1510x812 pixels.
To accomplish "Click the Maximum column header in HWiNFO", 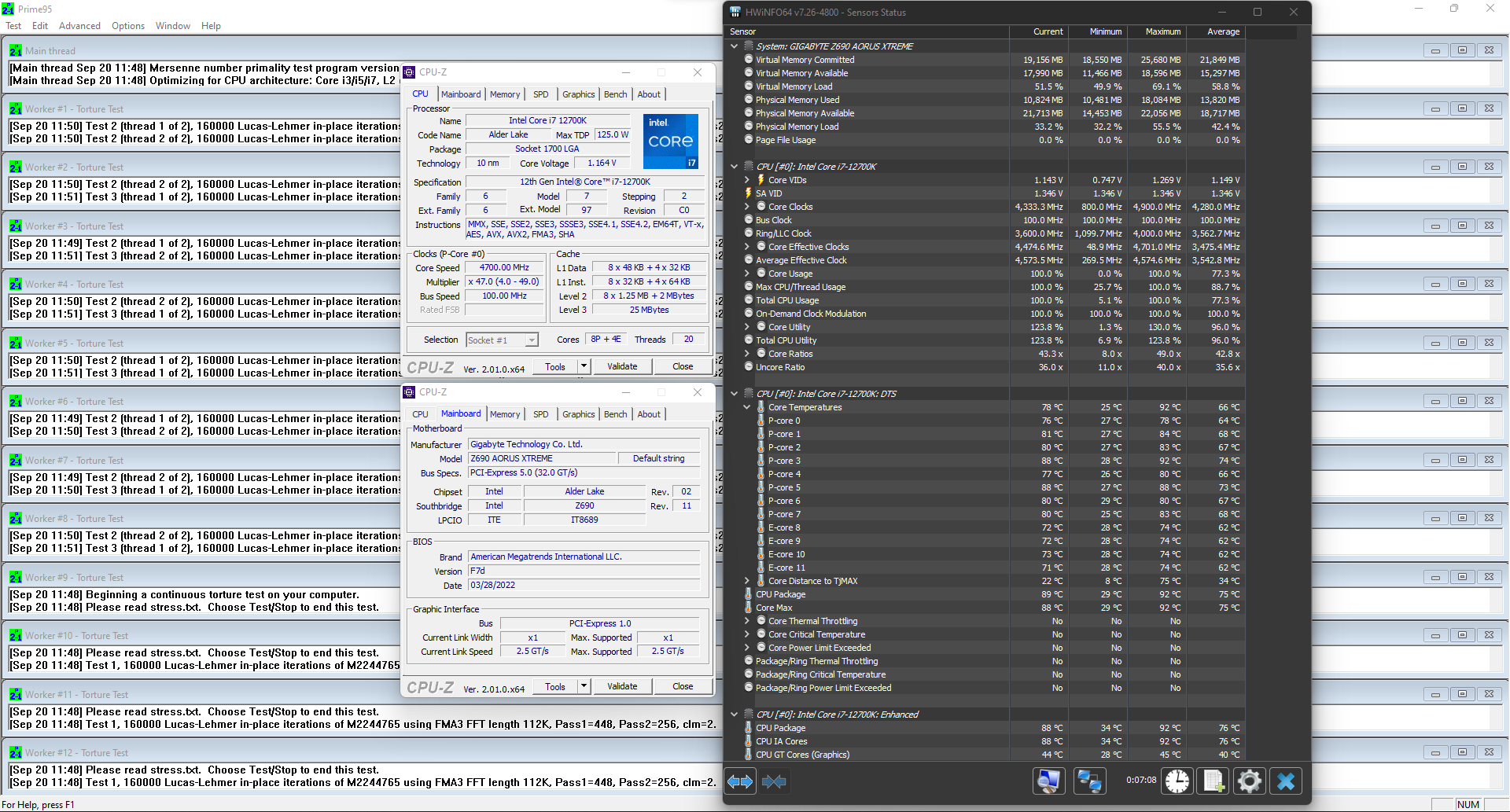I will (1157, 31).
